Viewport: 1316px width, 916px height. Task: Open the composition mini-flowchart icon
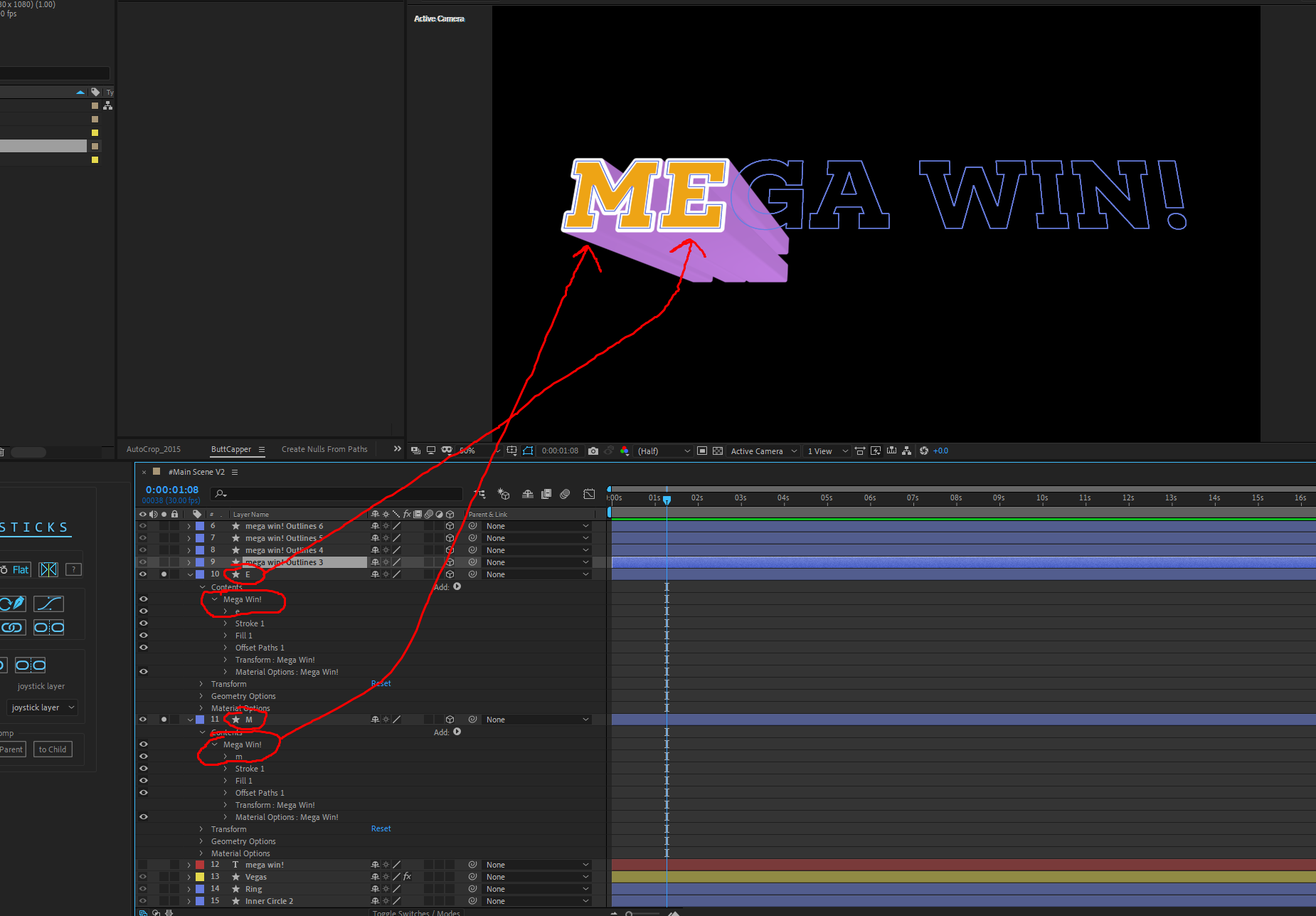pyautogui.click(x=480, y=494)
